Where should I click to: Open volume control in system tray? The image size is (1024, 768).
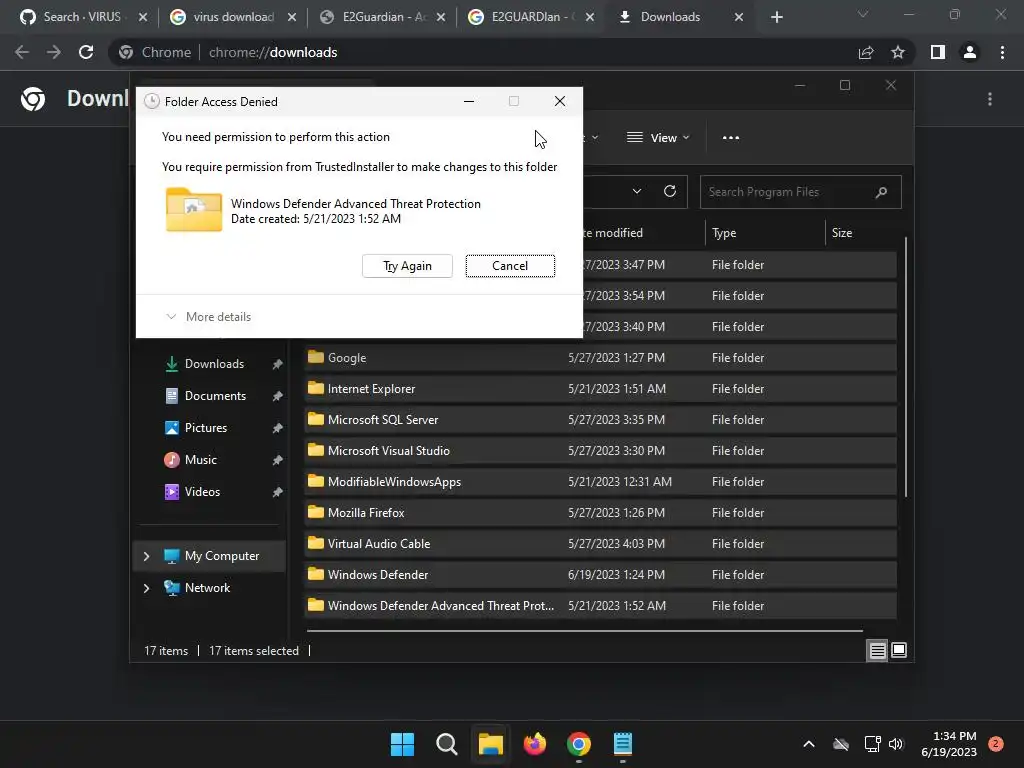click(896, 744)
